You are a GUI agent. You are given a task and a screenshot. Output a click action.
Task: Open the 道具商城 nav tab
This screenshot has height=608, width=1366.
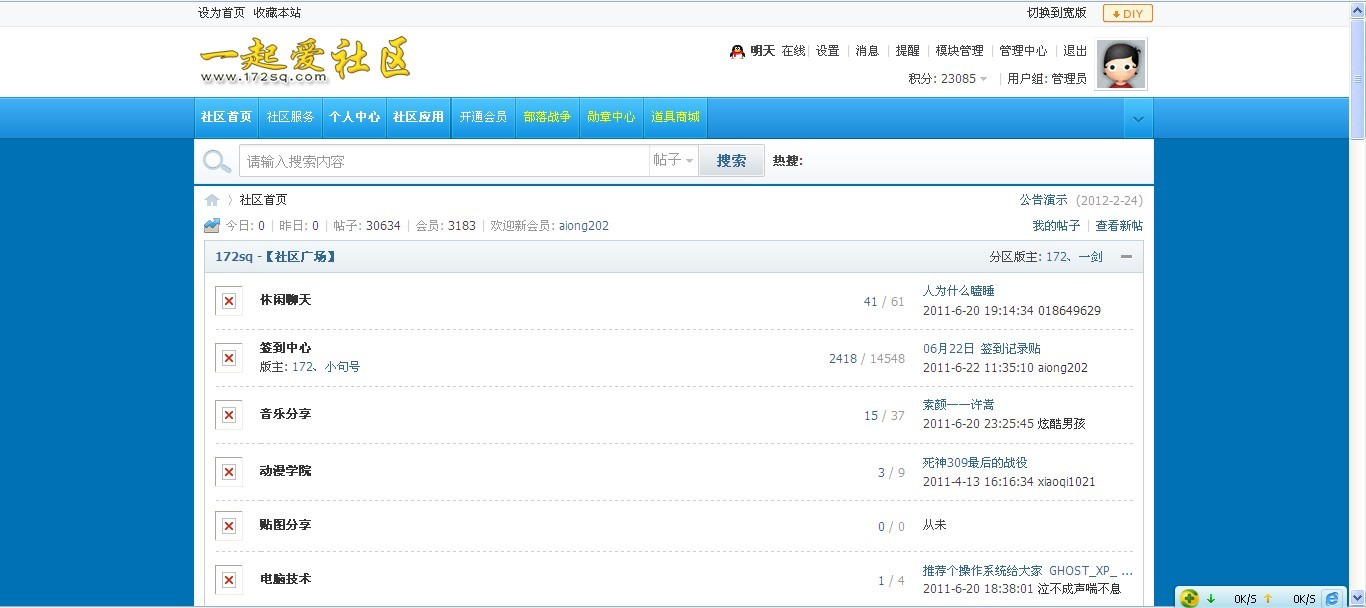point(675,118)
